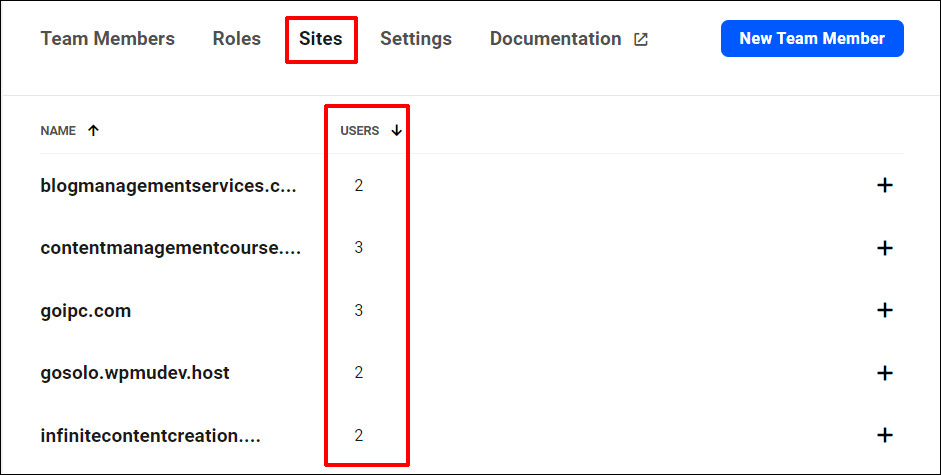This screenshot has height=475, width=941.
Task: Expand the gosolo.wpmudev.host row with plus icon
Action: tap(885, 373)
